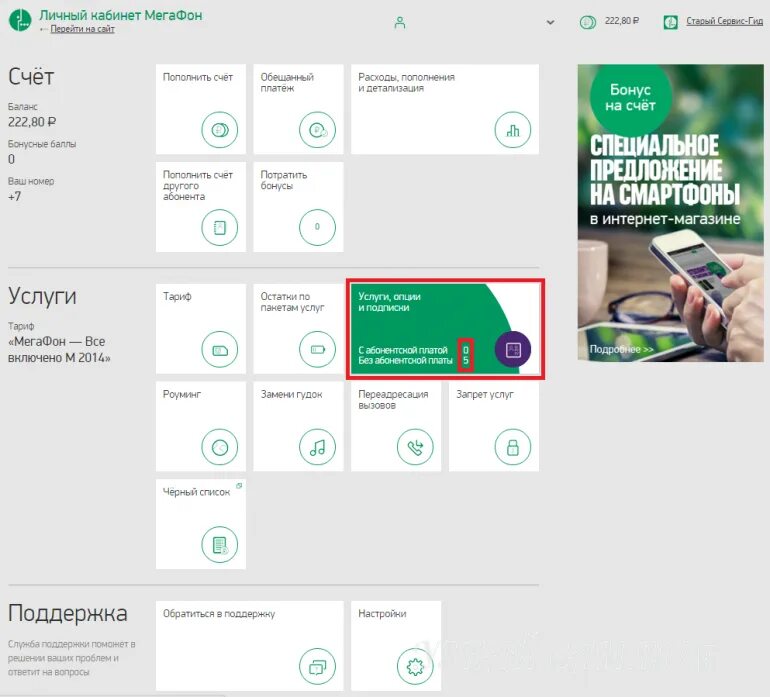The height and width of the screenshot is (697, 770).
Task: Click the Потратить бонусы tile label
Action: click(283, 180)
